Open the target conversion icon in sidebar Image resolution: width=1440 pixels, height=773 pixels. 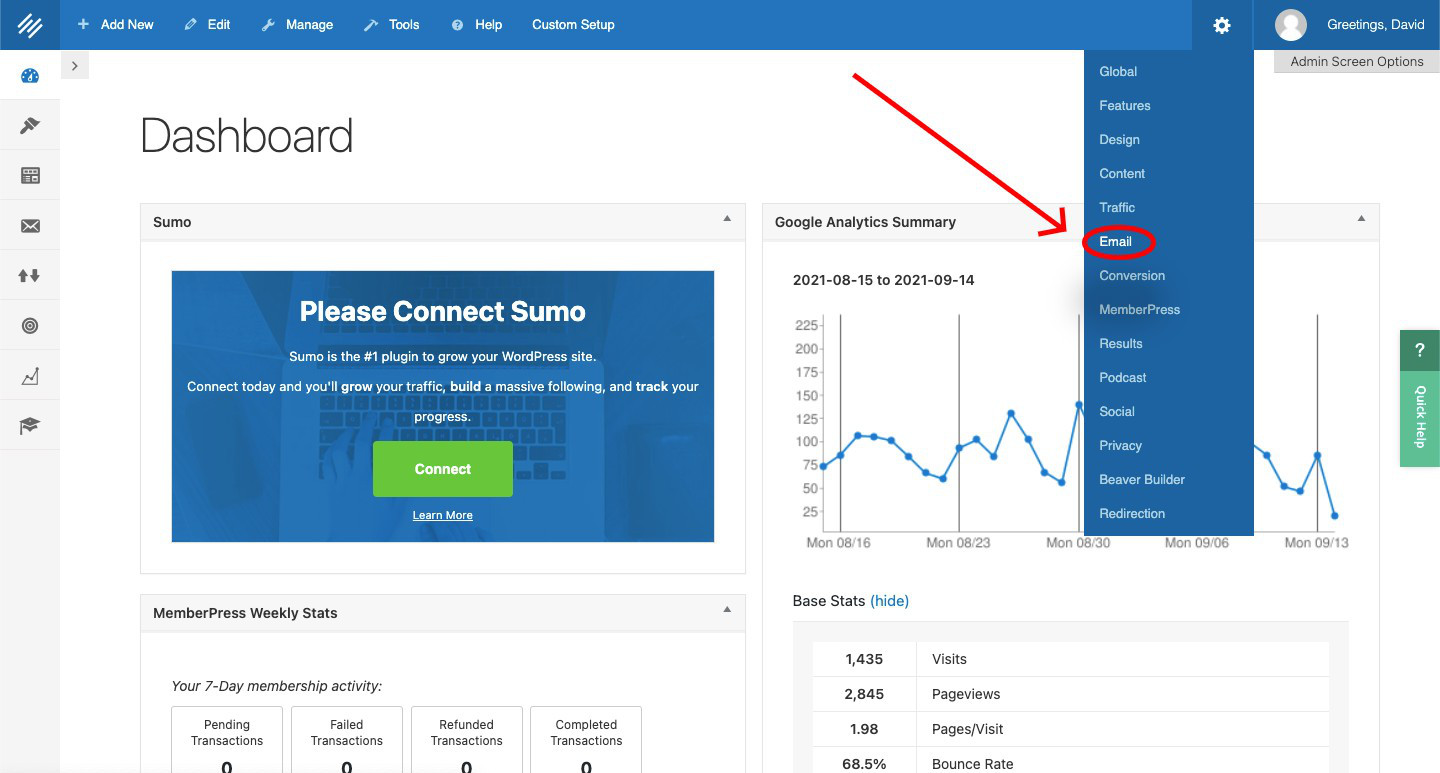click(x=30, y=324)
